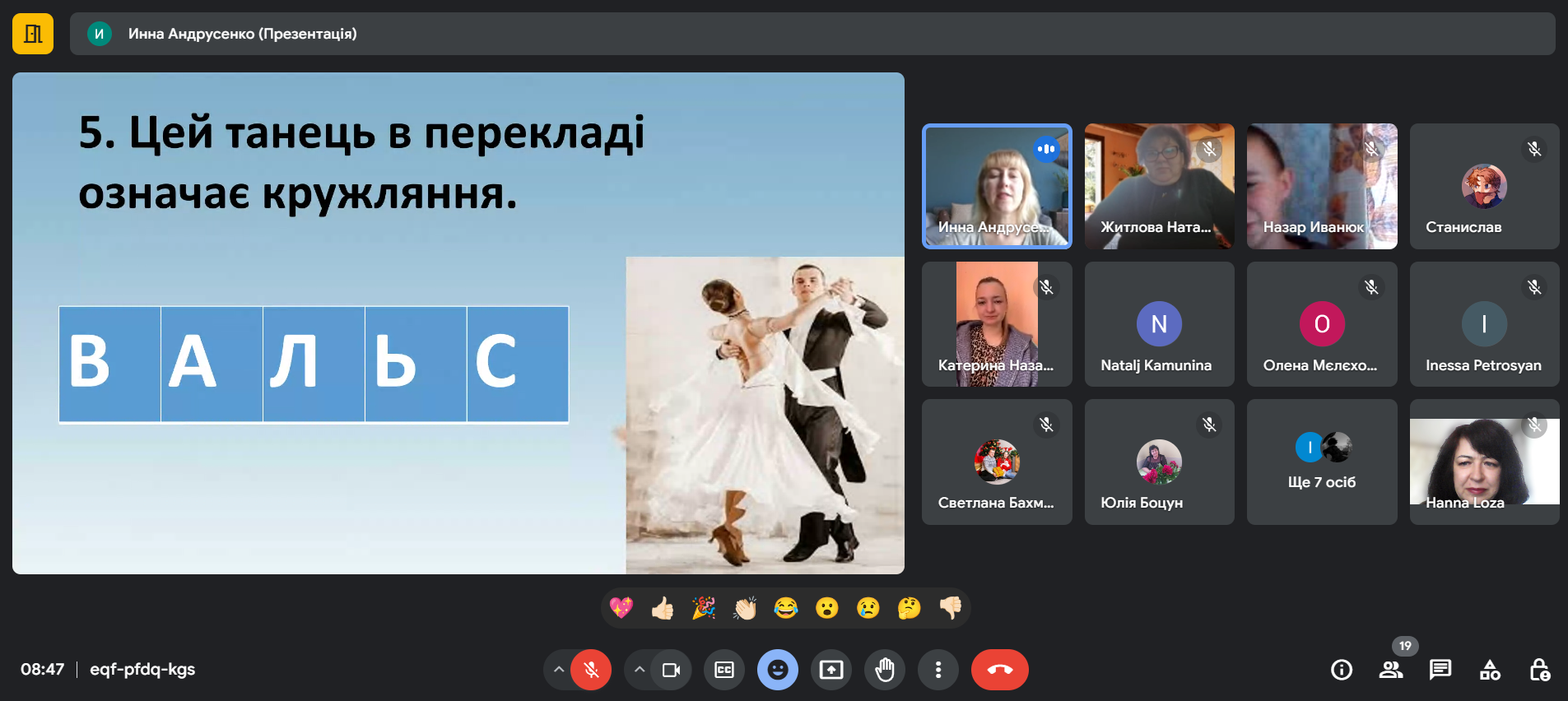Send the clapping hands reaction
This screenshot has width=1568, height=701.
click(x=745, y=608)
